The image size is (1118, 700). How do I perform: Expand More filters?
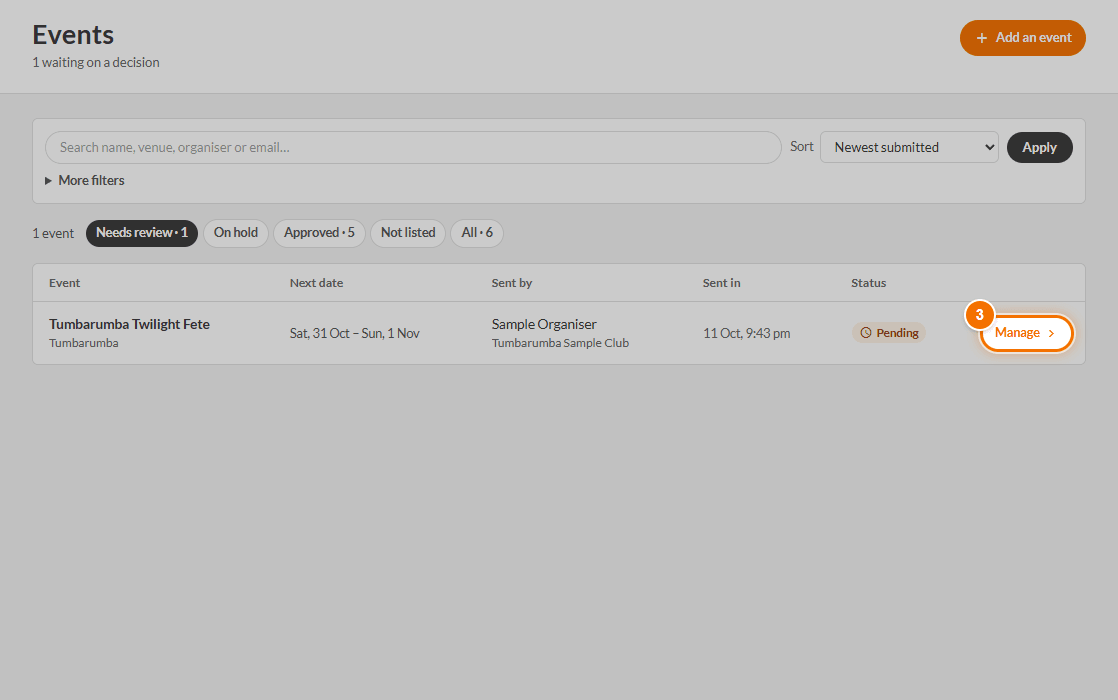pyautogui.click(x=85, y=180)
